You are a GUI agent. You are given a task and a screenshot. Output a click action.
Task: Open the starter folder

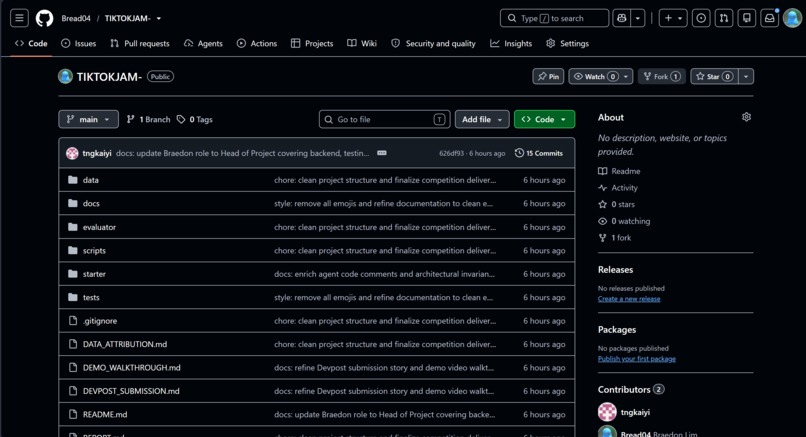tap(94, 274)
